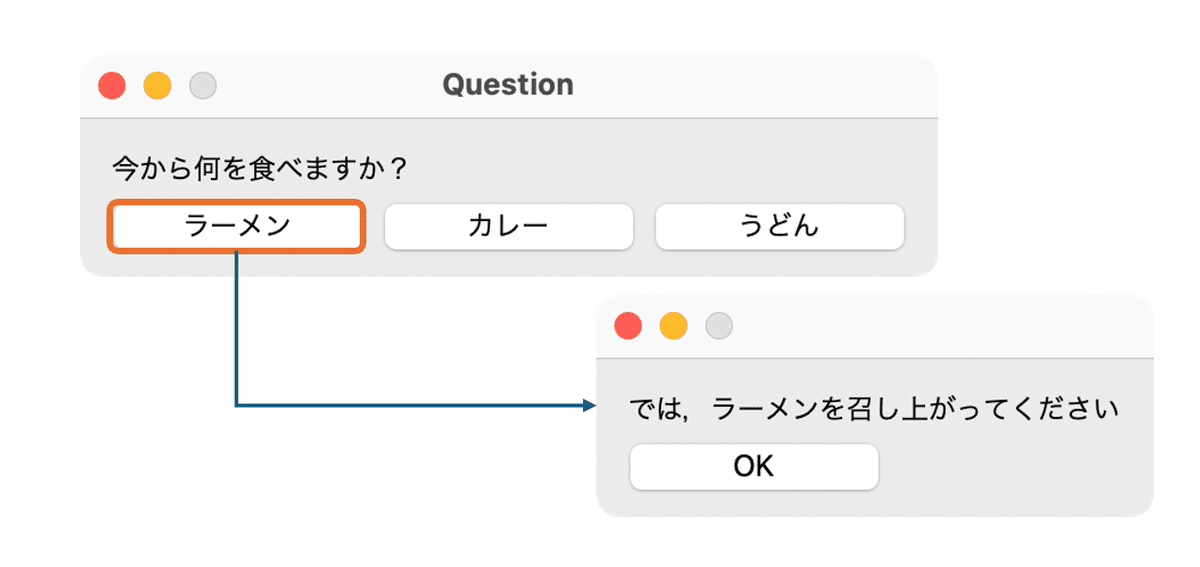Close the ramen message dialog via red button
The width and height of the screenshot is (1200, 567).
click(x=628, y=326)
